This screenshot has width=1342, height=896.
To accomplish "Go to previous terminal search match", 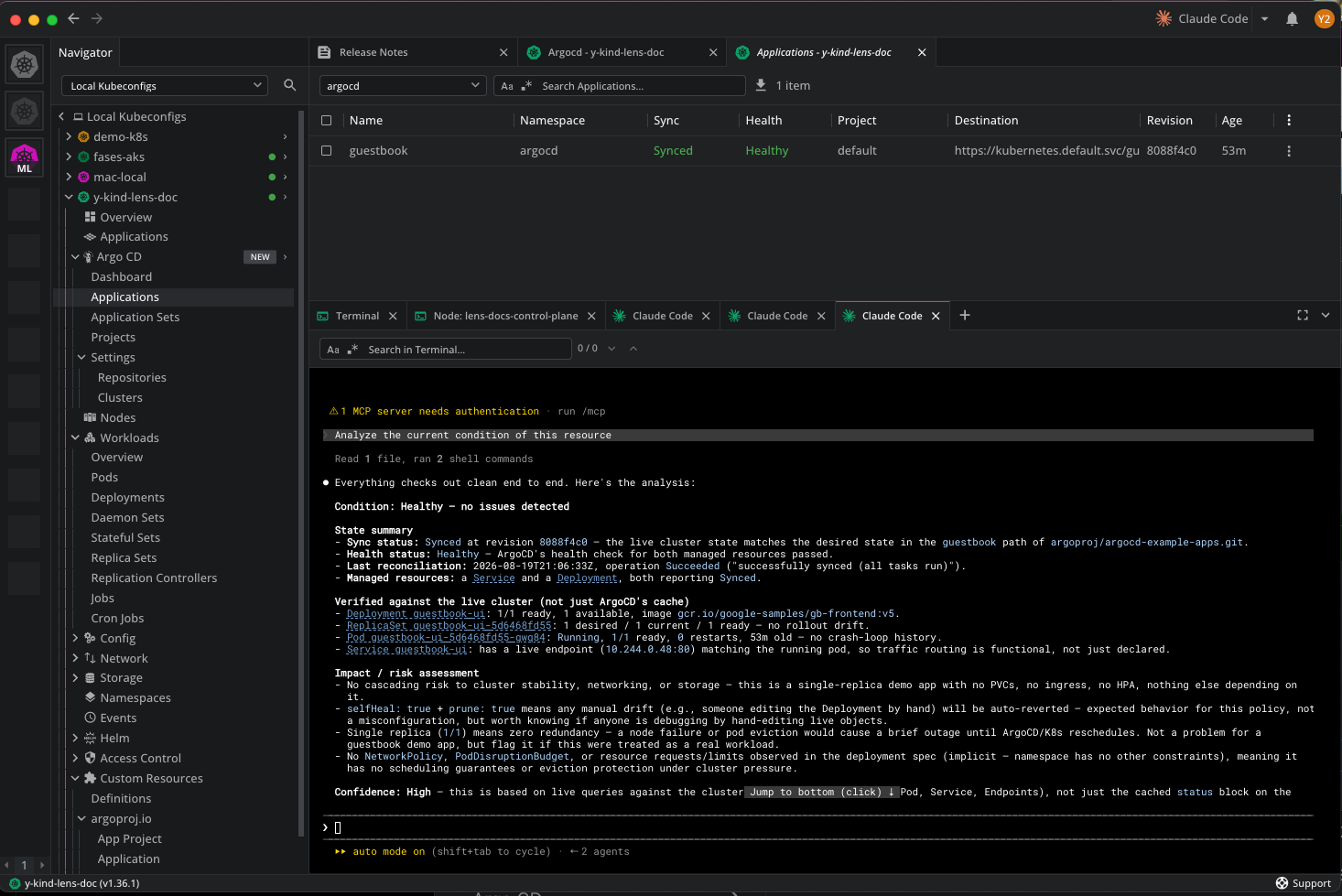I will click(633, 349).
